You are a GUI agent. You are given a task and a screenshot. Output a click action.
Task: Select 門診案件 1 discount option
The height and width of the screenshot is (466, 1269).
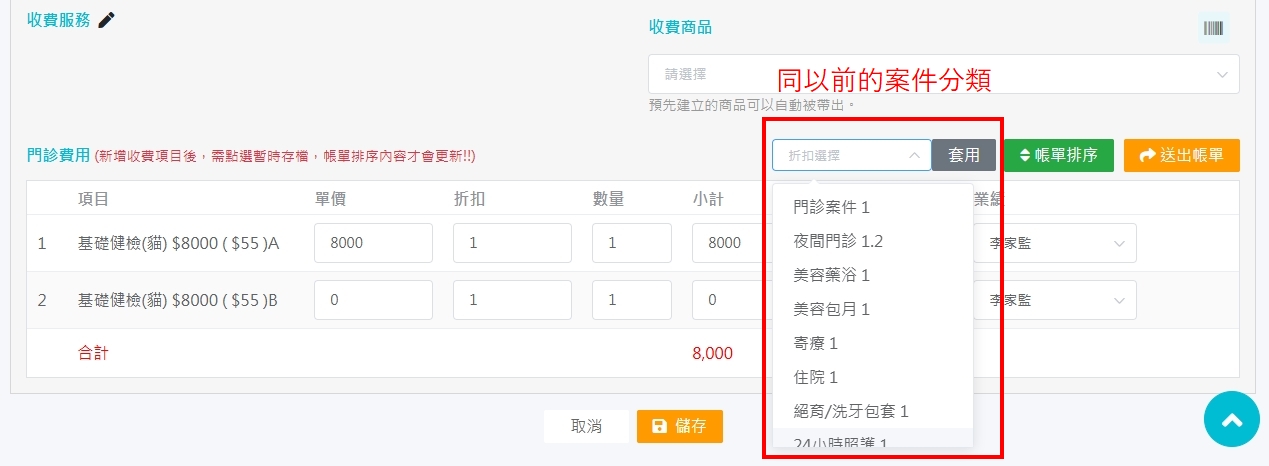click(x=831, y=207)
